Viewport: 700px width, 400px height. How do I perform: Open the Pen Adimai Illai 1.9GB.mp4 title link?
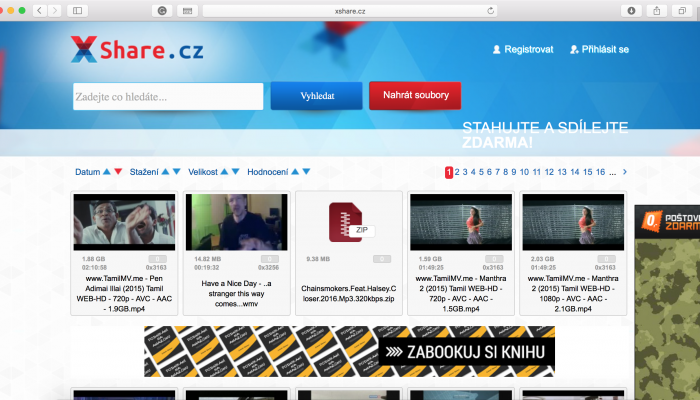[x=124, y=293]
